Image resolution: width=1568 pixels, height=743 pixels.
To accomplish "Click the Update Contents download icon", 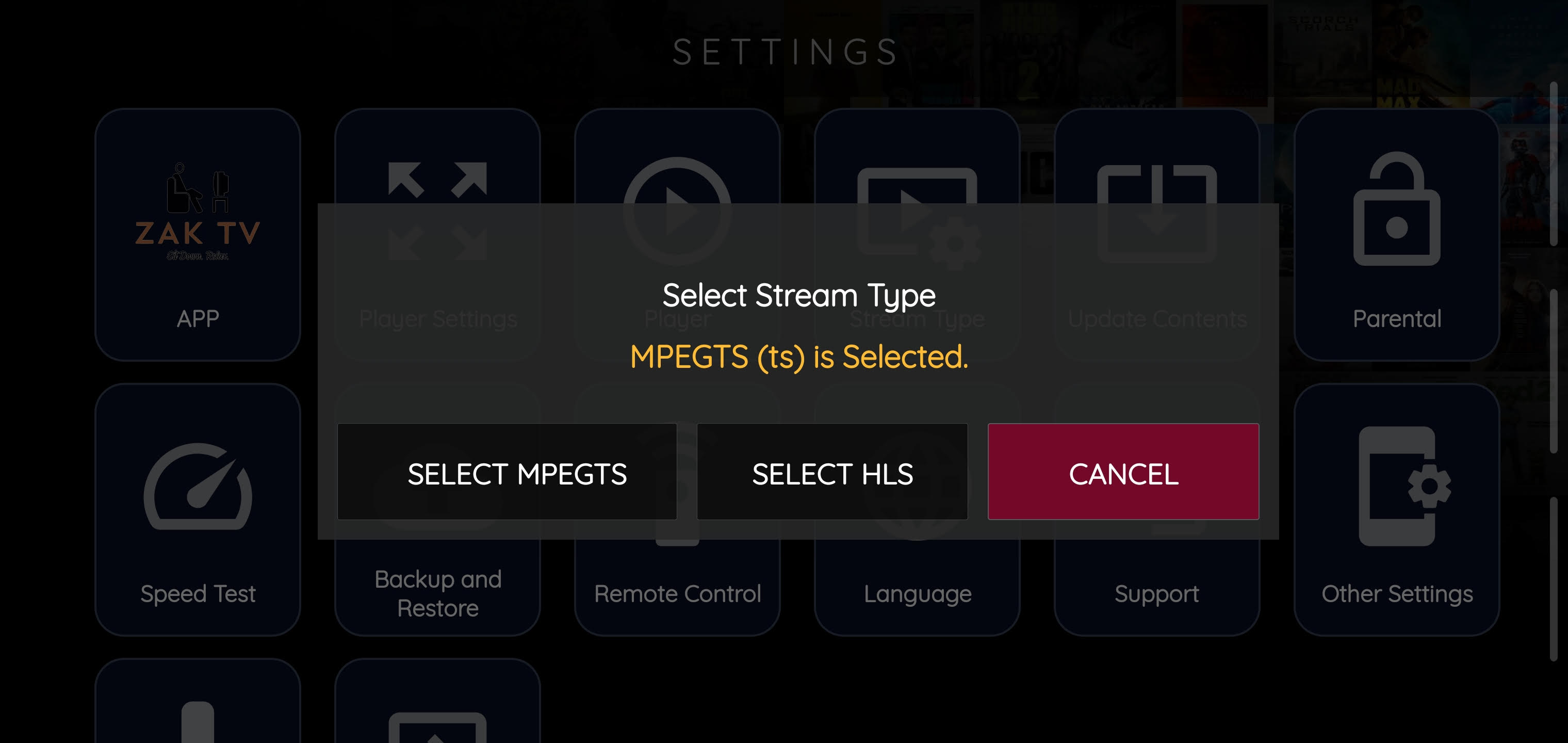I will (1156, 184).
